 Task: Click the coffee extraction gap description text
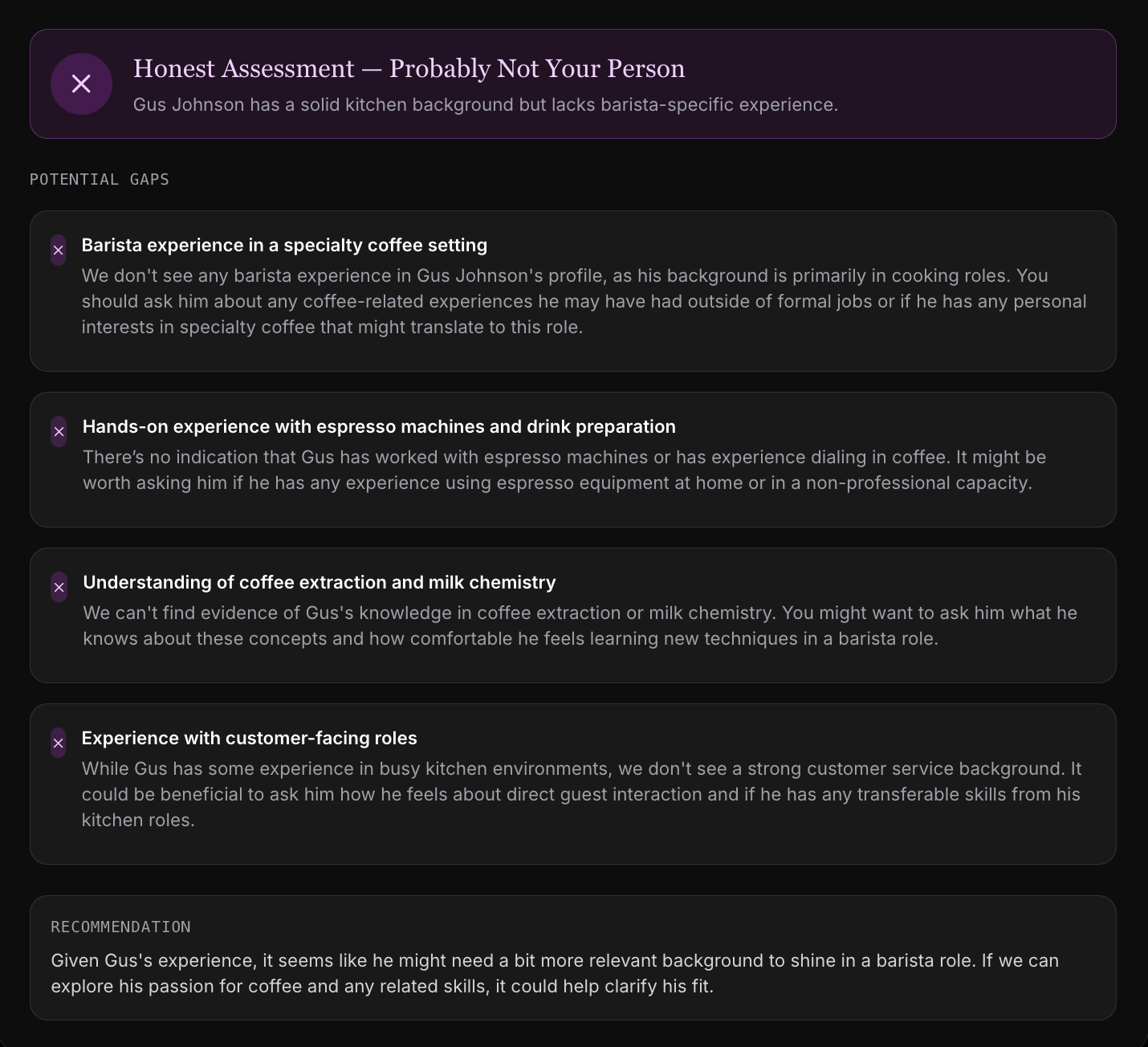pos(580,625)
